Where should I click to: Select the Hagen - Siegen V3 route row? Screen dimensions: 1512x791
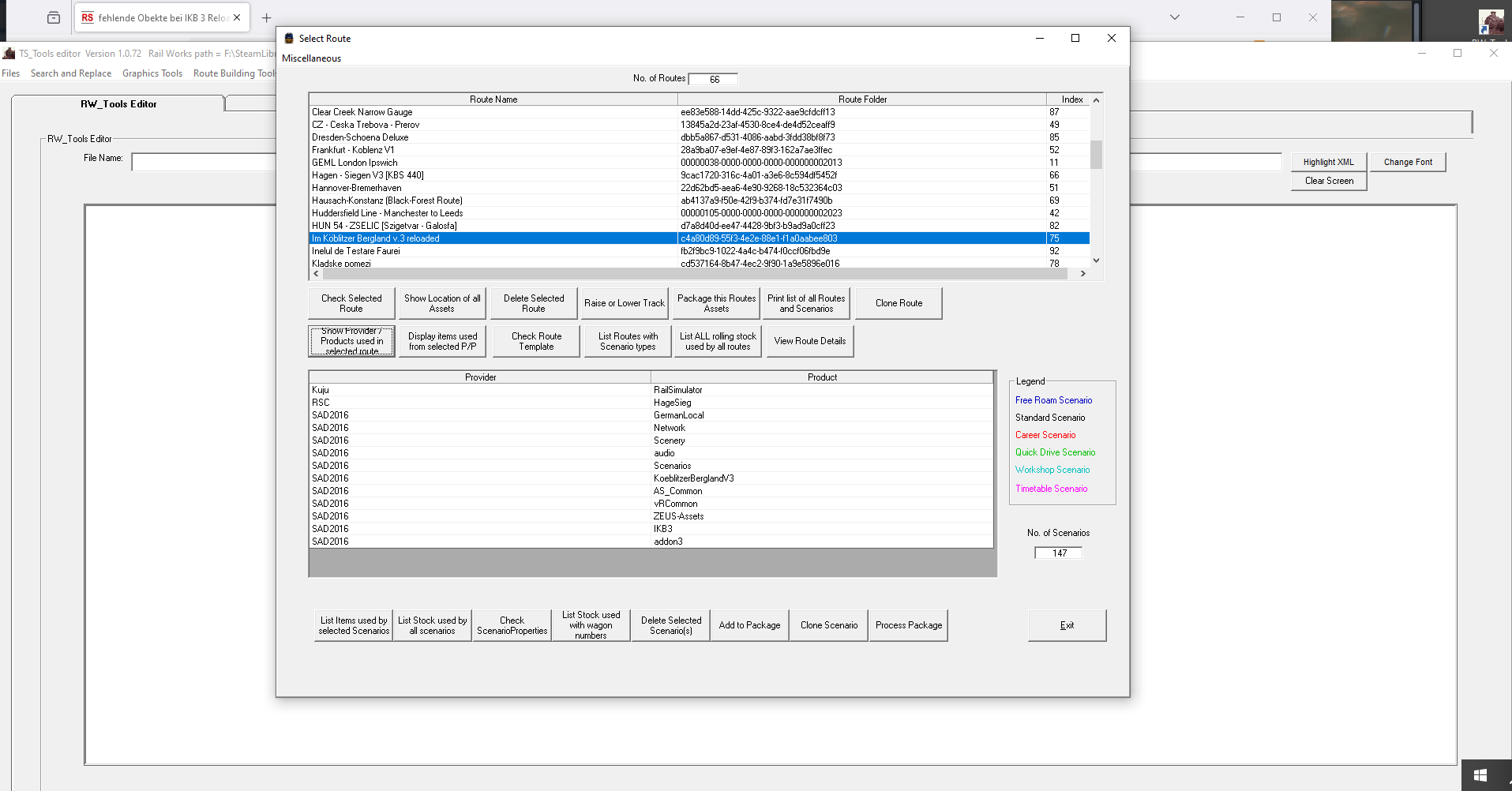coord(368,175)
